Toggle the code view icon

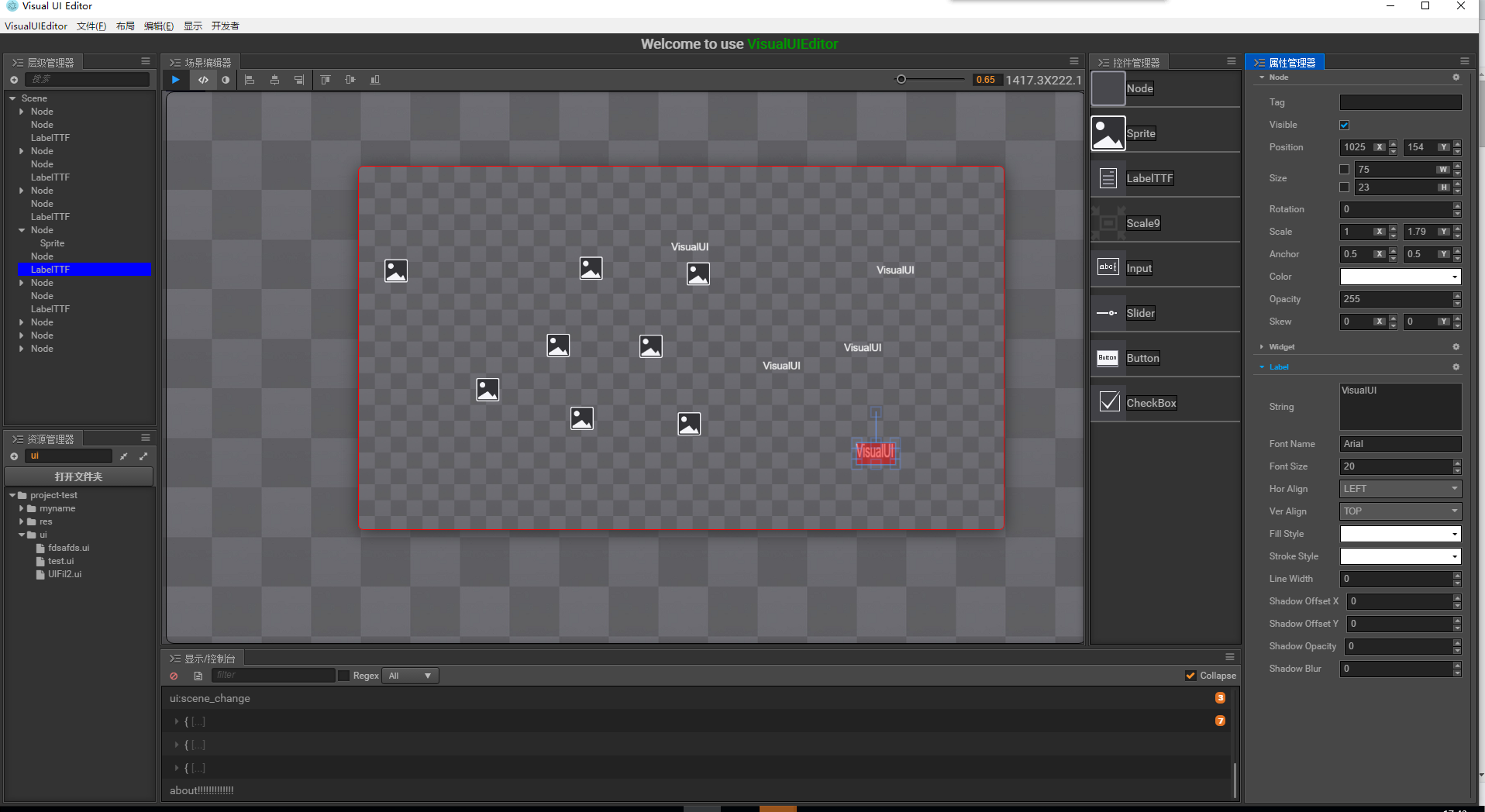pyautogui.click(x=203, y=80)
